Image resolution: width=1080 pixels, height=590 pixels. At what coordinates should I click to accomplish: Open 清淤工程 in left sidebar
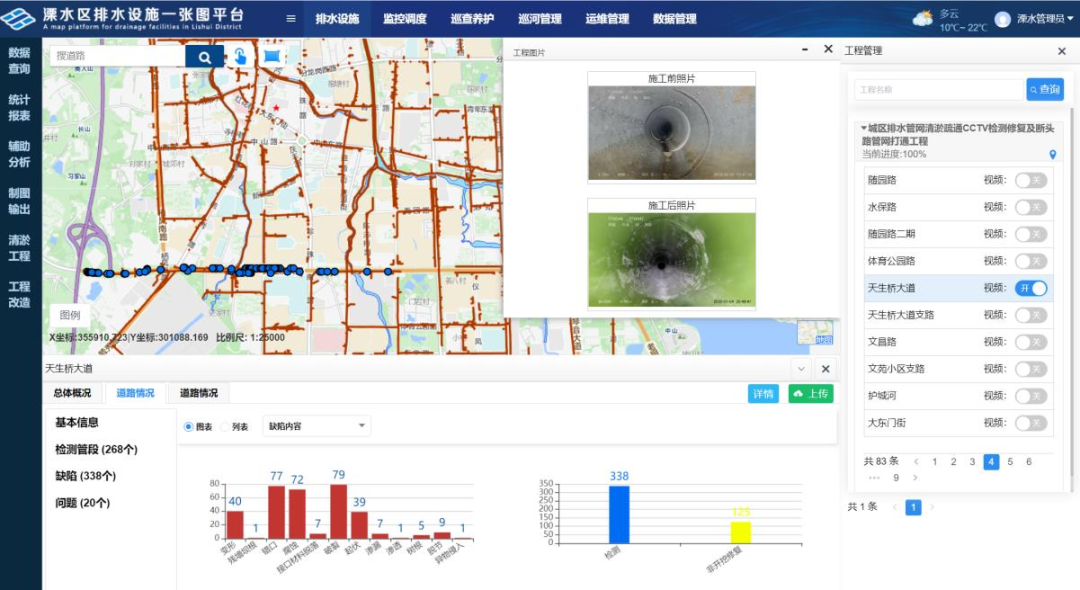(x=19, y=248)
